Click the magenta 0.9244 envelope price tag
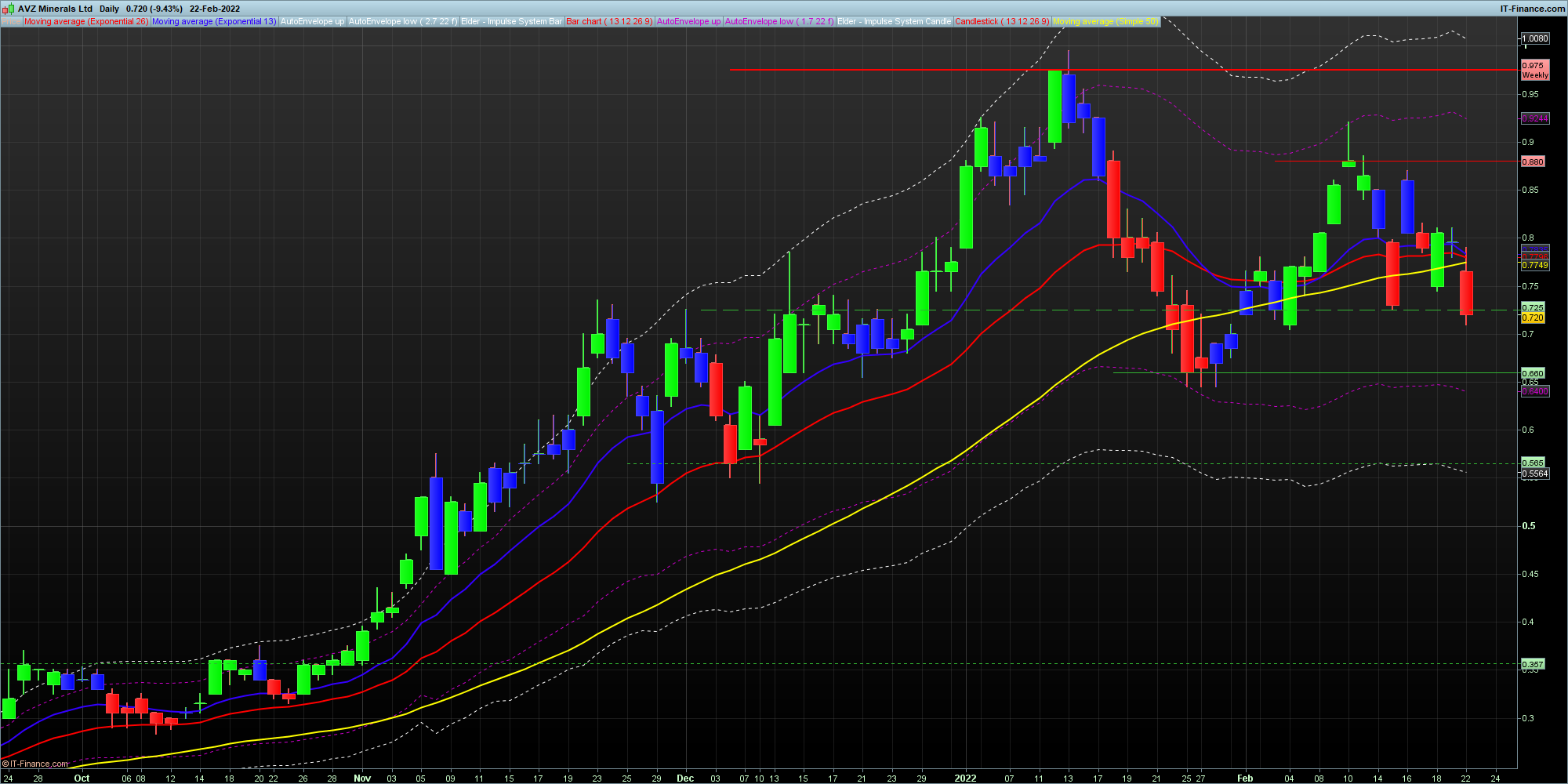Viewport: 1568px width, 784px height. tap(1535, 118)
